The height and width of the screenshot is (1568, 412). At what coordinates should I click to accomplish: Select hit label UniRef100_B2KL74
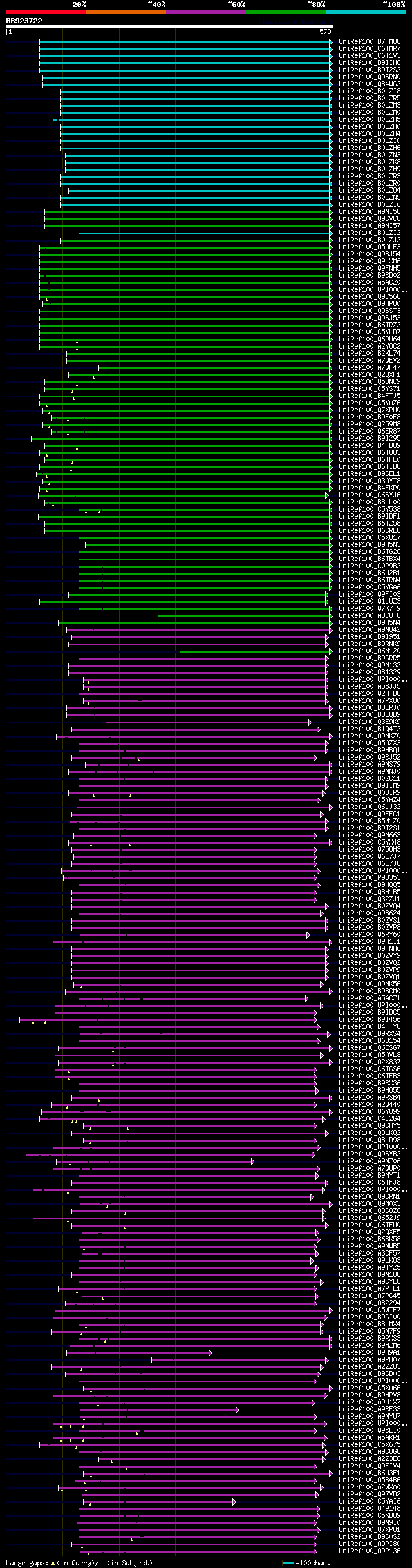tap(370, 354)
